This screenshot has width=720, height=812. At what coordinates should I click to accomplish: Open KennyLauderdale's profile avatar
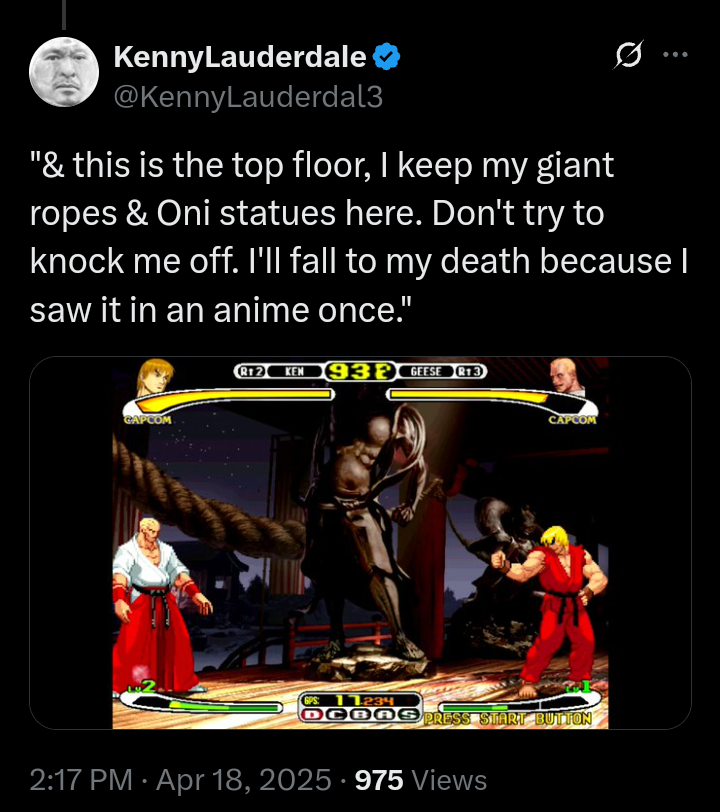pos(64,71)
